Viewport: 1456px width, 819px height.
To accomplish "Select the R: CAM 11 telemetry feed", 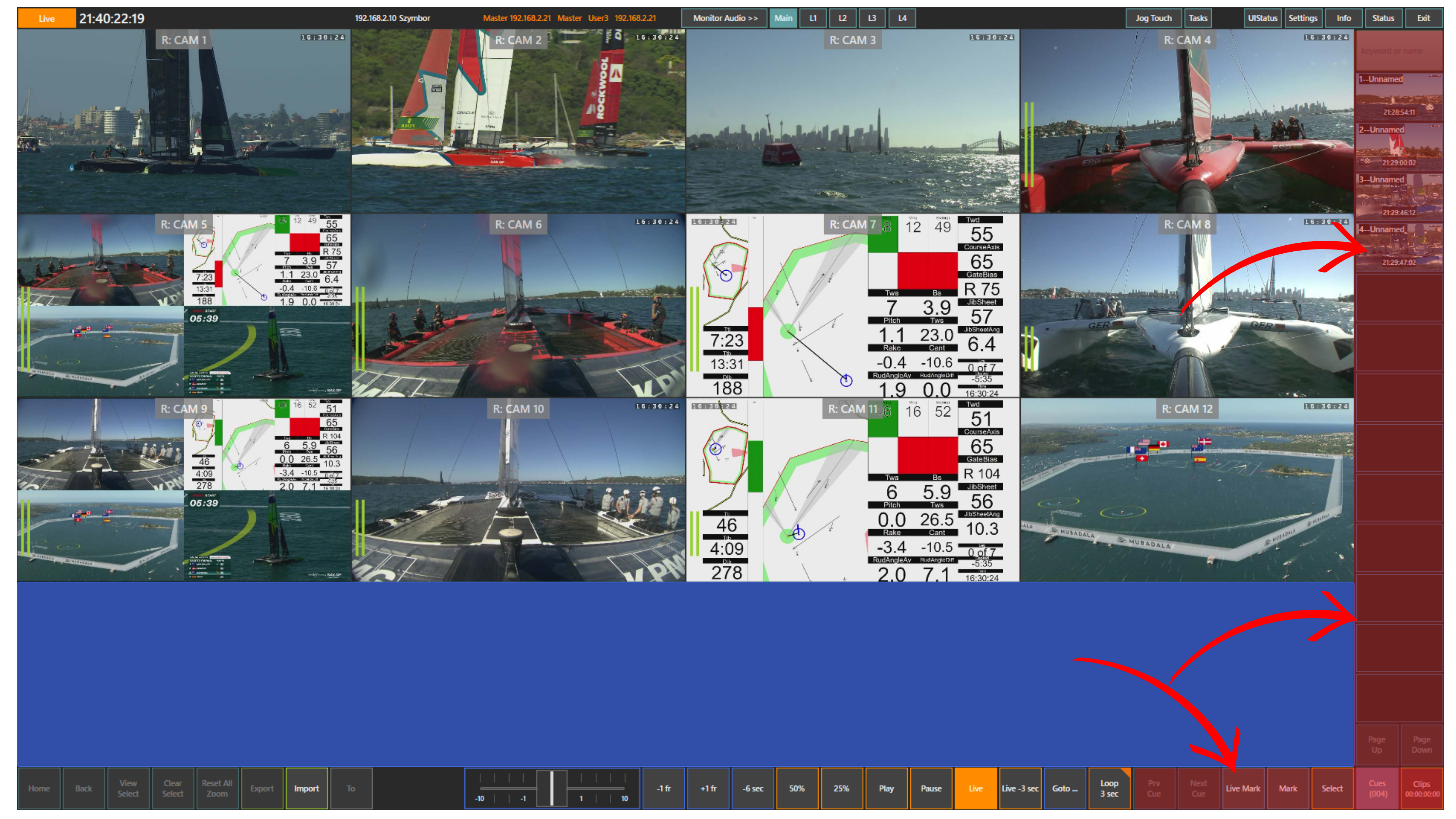I will click(852, 490).
